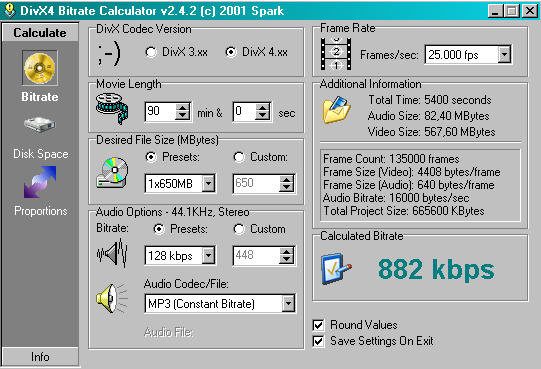Screen dimensions: 541x369
Task: Choose Custom for desired file size
Action: (x=260, y=157)
